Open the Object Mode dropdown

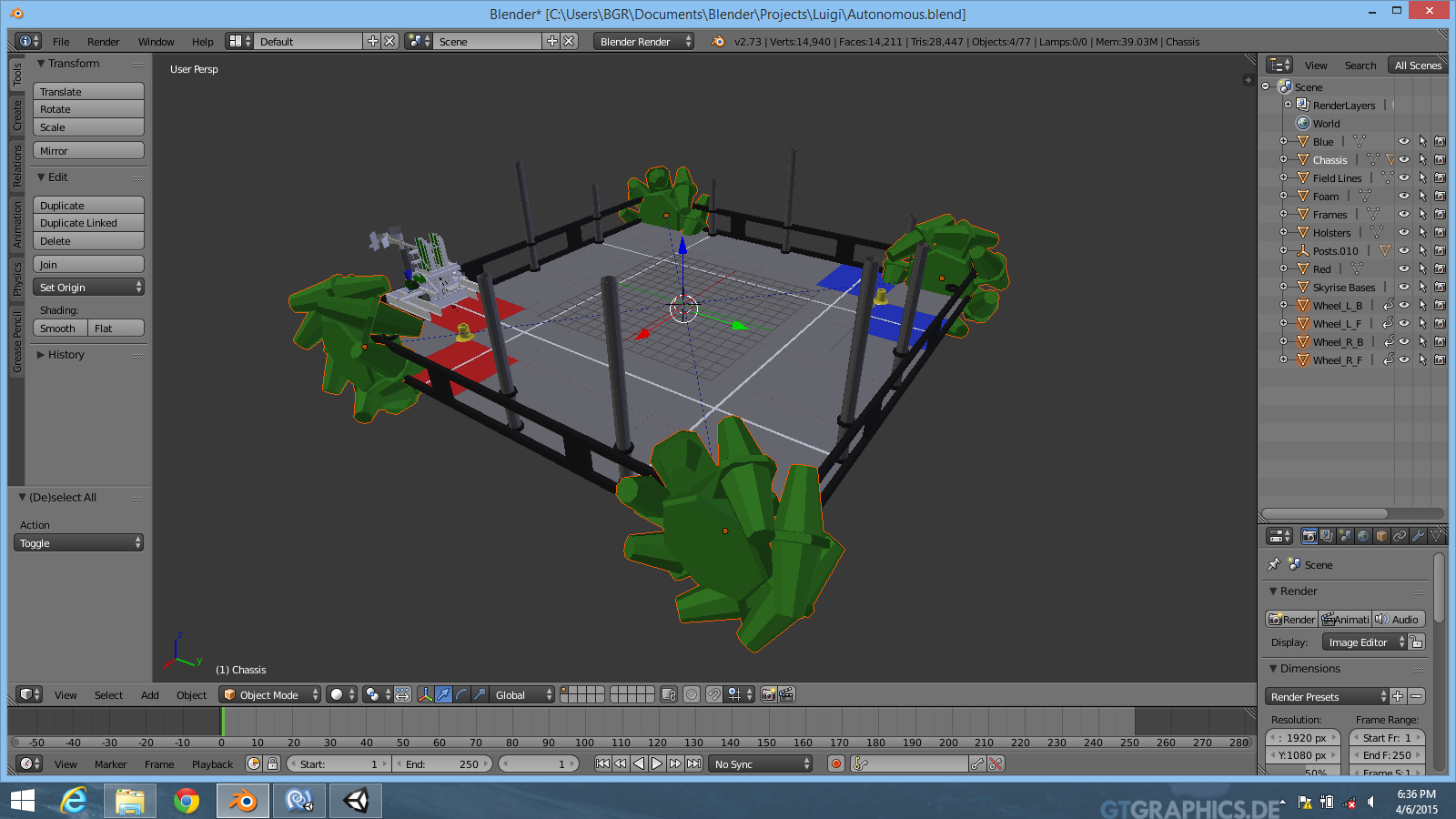[x=270, y=694]
